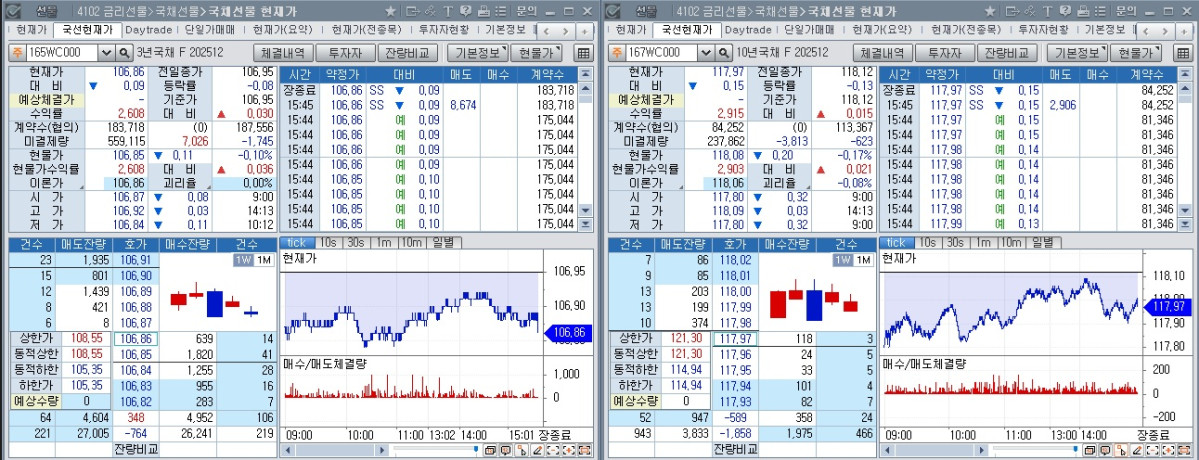Open list menu icon in left window title bar
Viewport: 1199px width, 460px height.
coord(500,11)
